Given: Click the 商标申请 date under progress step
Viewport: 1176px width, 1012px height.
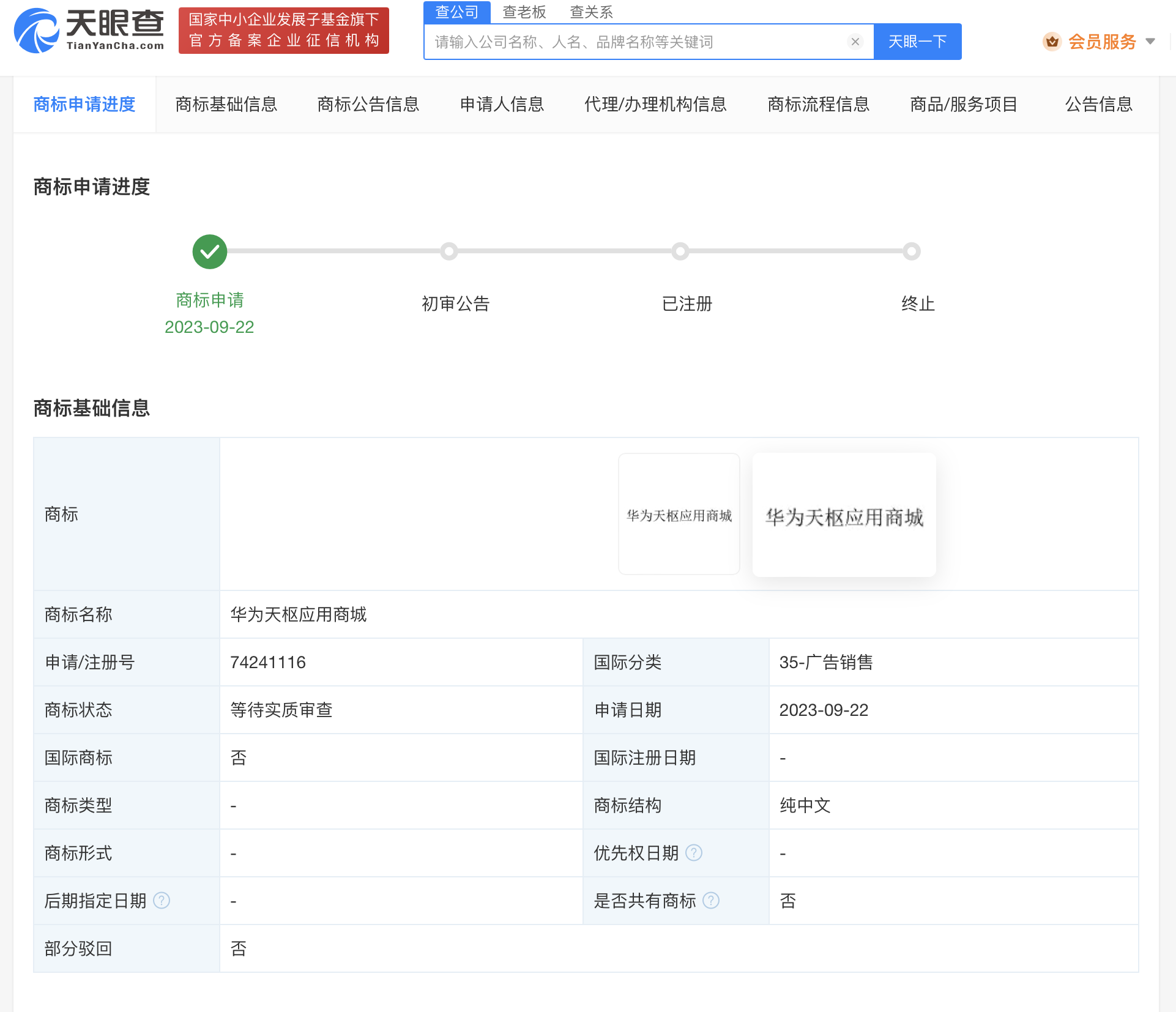Looking at the screenshot, I should point(209,327).
